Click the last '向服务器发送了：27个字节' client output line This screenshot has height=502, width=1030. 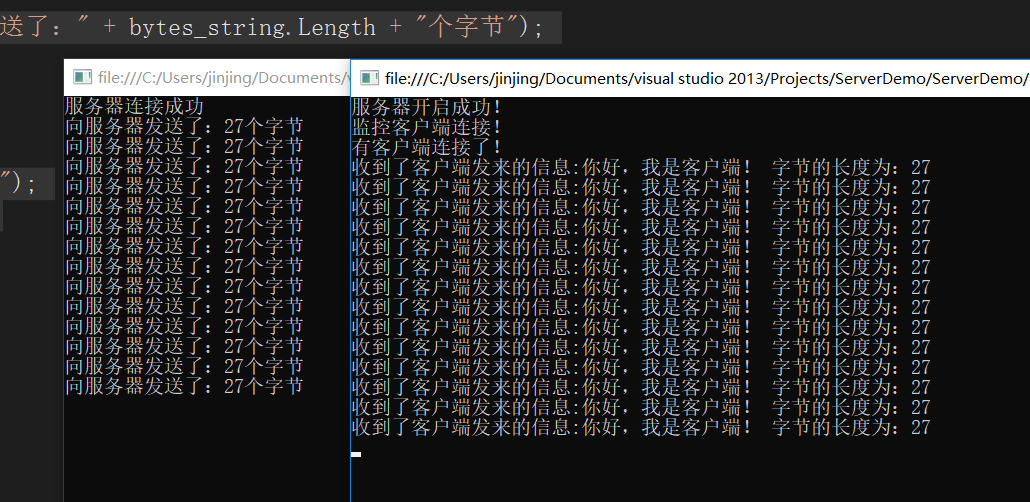[x=185, y=386]
